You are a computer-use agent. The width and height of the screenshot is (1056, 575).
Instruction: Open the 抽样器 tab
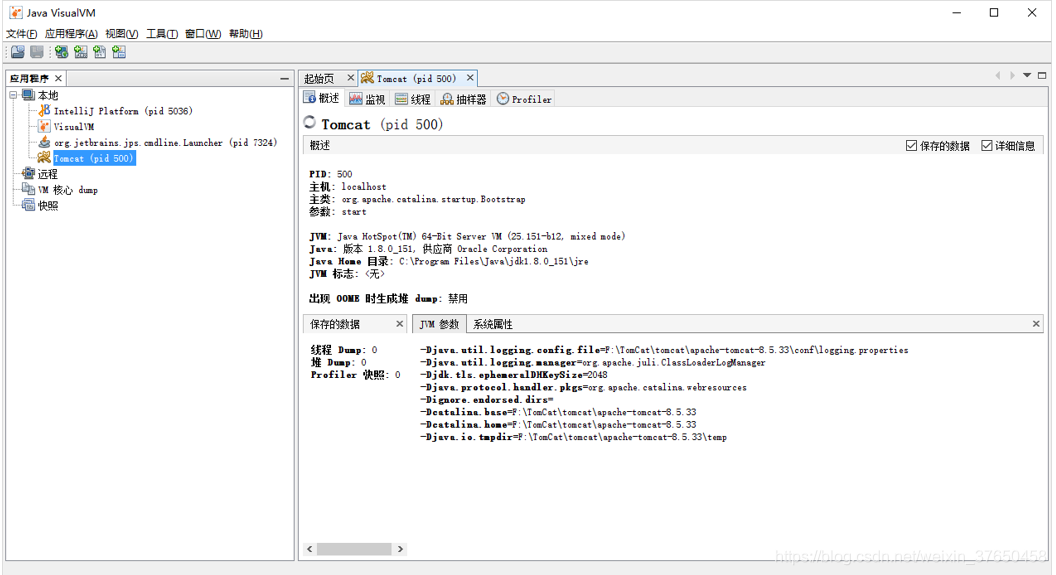point(463,99)
